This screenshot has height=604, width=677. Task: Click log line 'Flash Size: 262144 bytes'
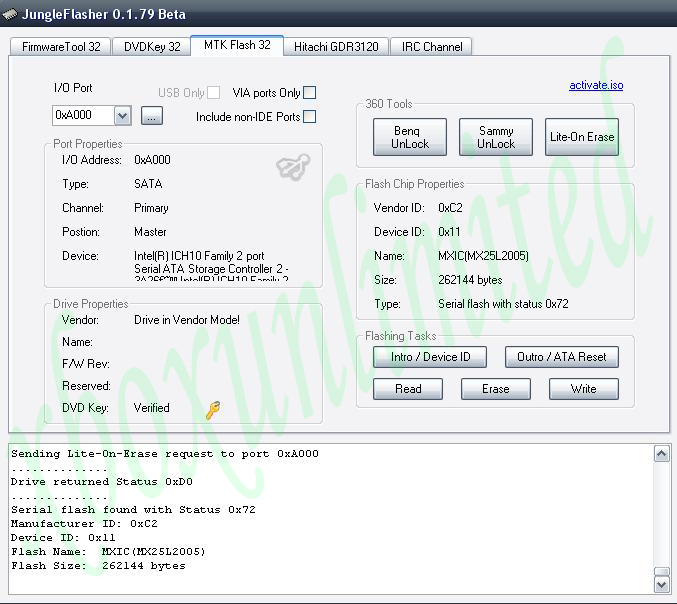point(98,566)
